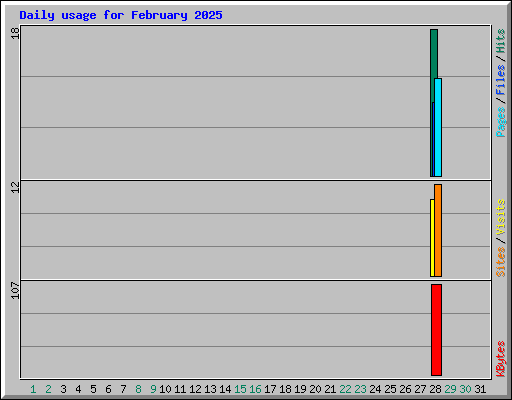Click the y-axis value '12'
The image size is (512, 400).
(15, 187)
